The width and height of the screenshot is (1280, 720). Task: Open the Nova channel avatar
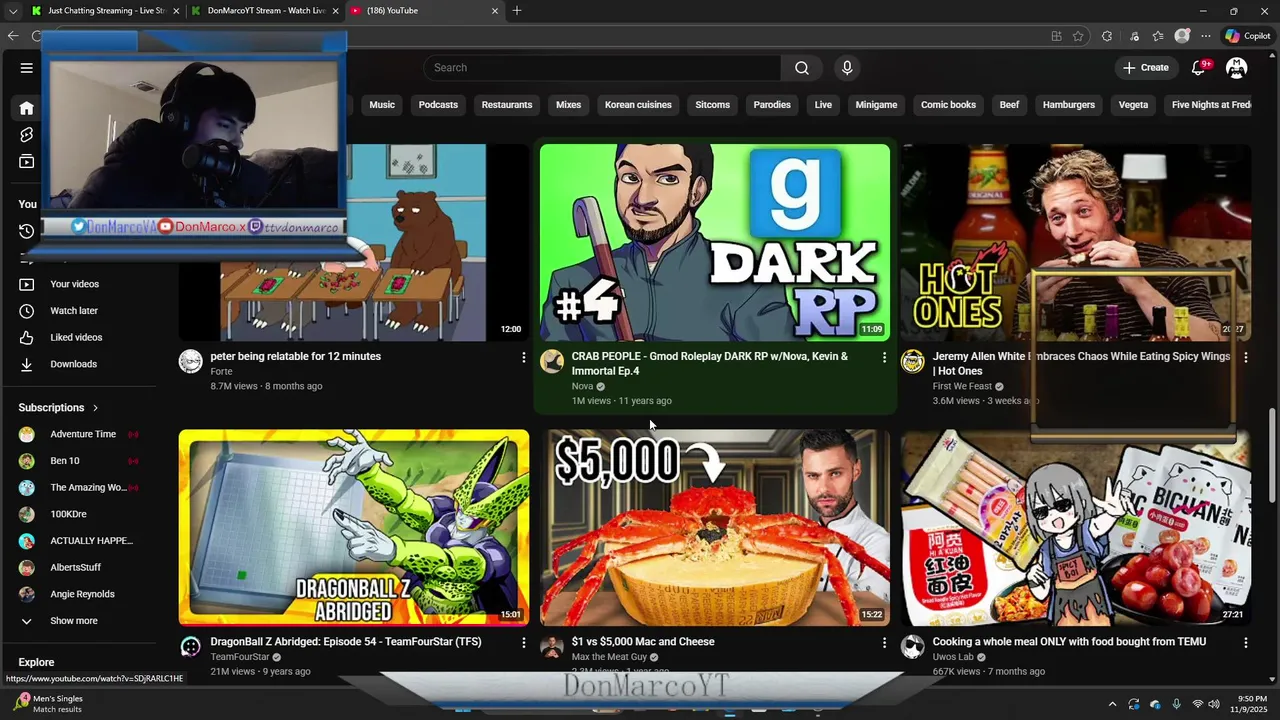click(552, 362)
